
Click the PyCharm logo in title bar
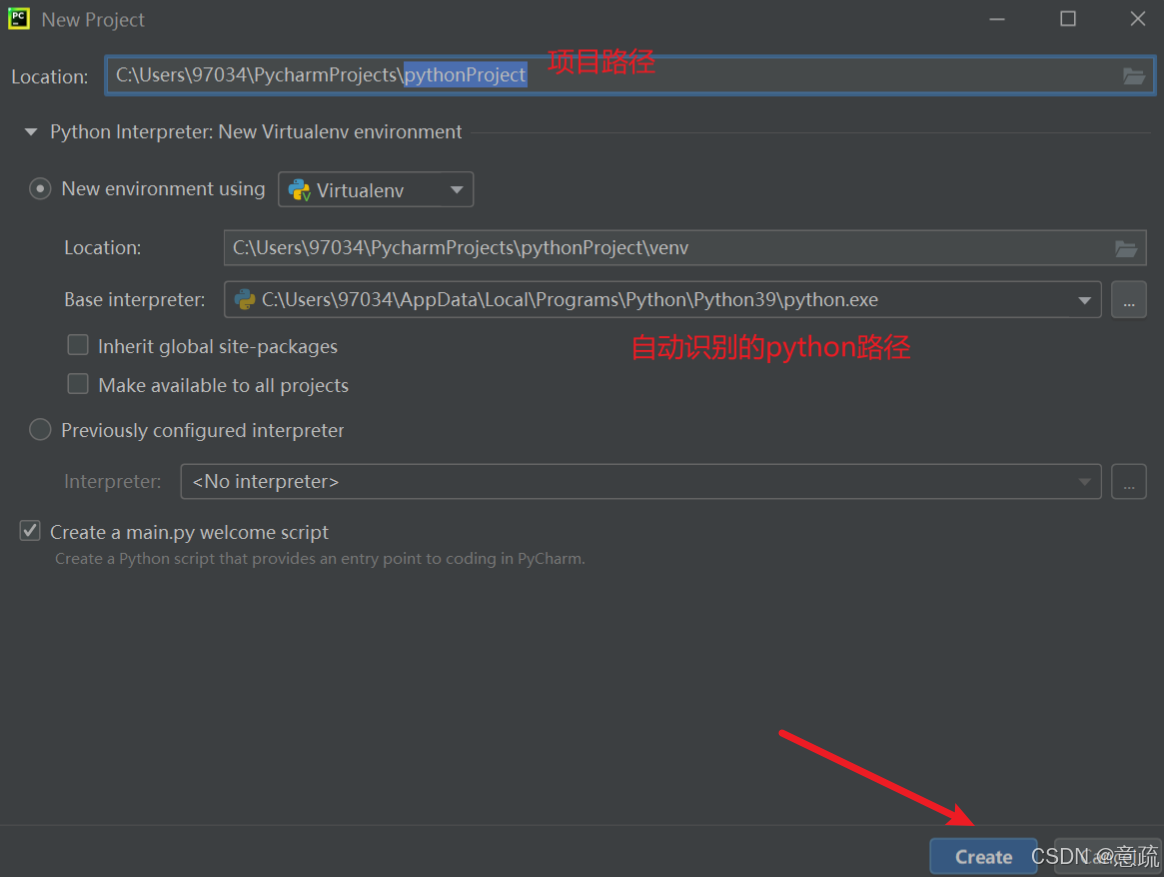point(19,19)
